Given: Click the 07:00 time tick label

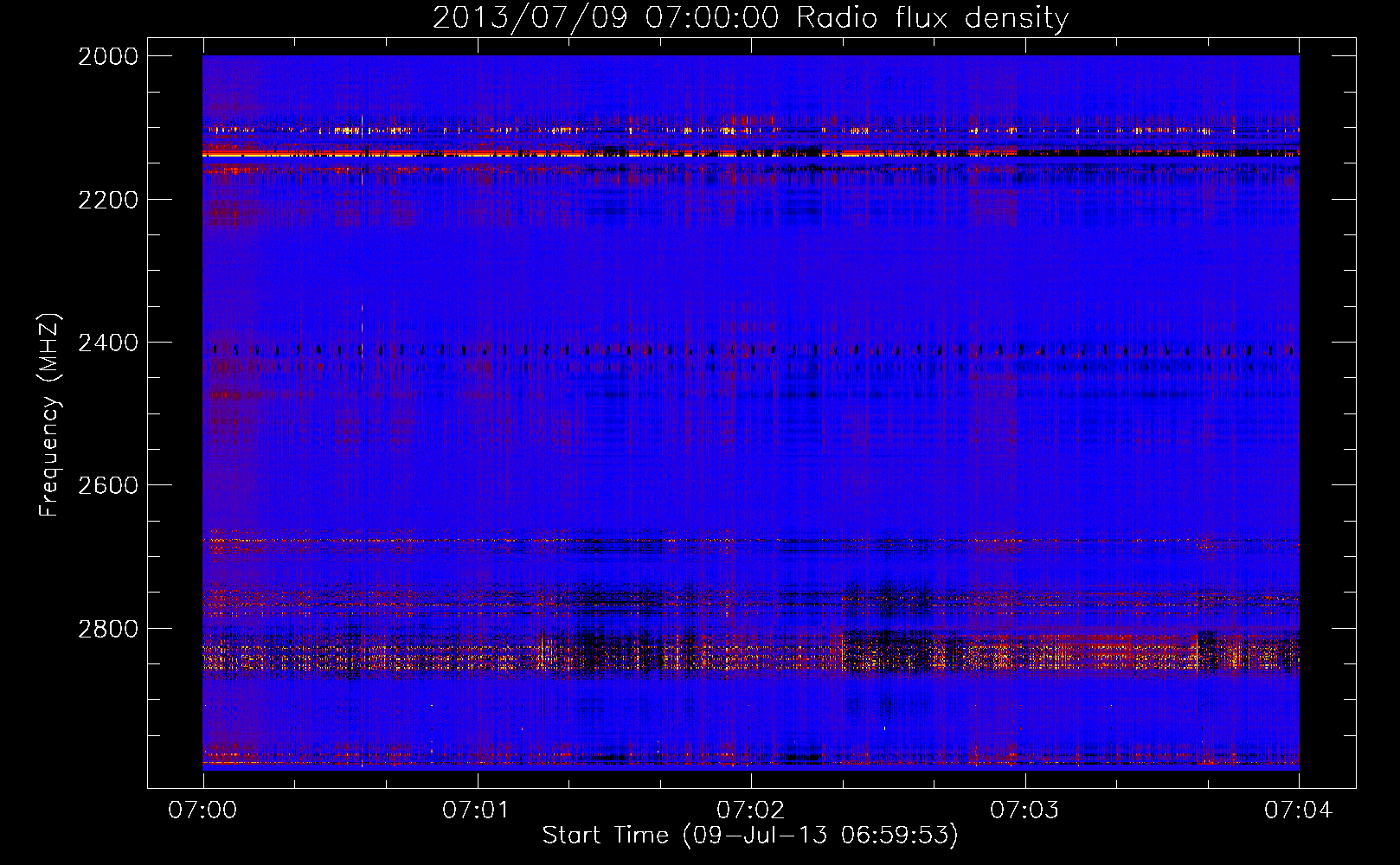Looking at the screenshot, I should 202,811.
